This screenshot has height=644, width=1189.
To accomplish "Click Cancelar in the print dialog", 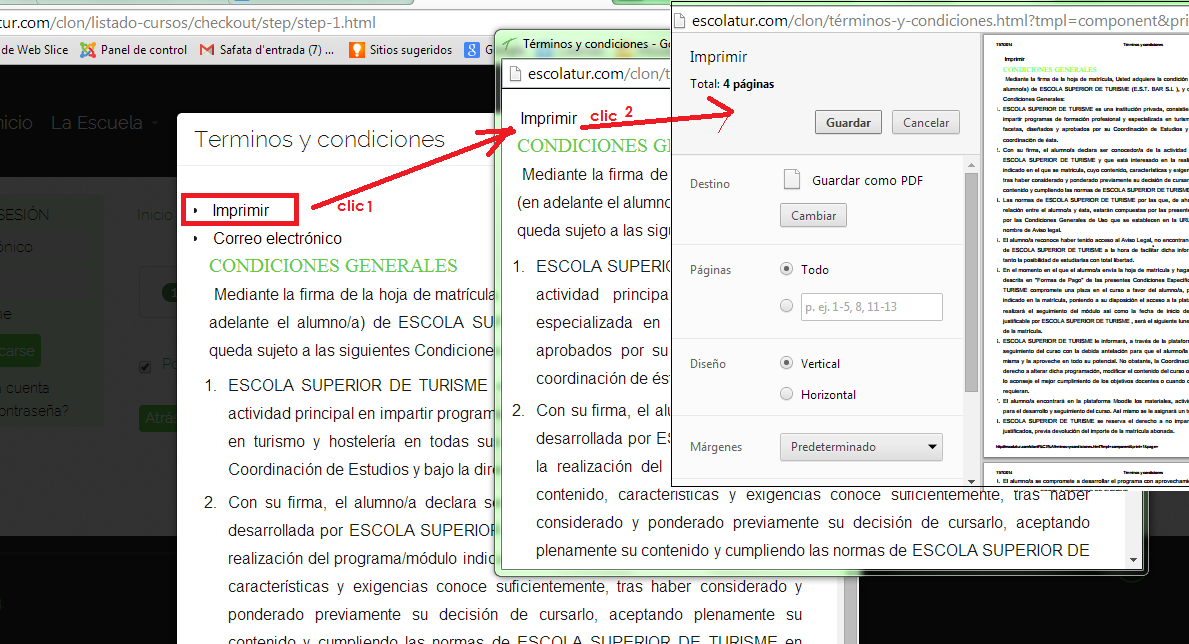I will [x=926, y=122].
